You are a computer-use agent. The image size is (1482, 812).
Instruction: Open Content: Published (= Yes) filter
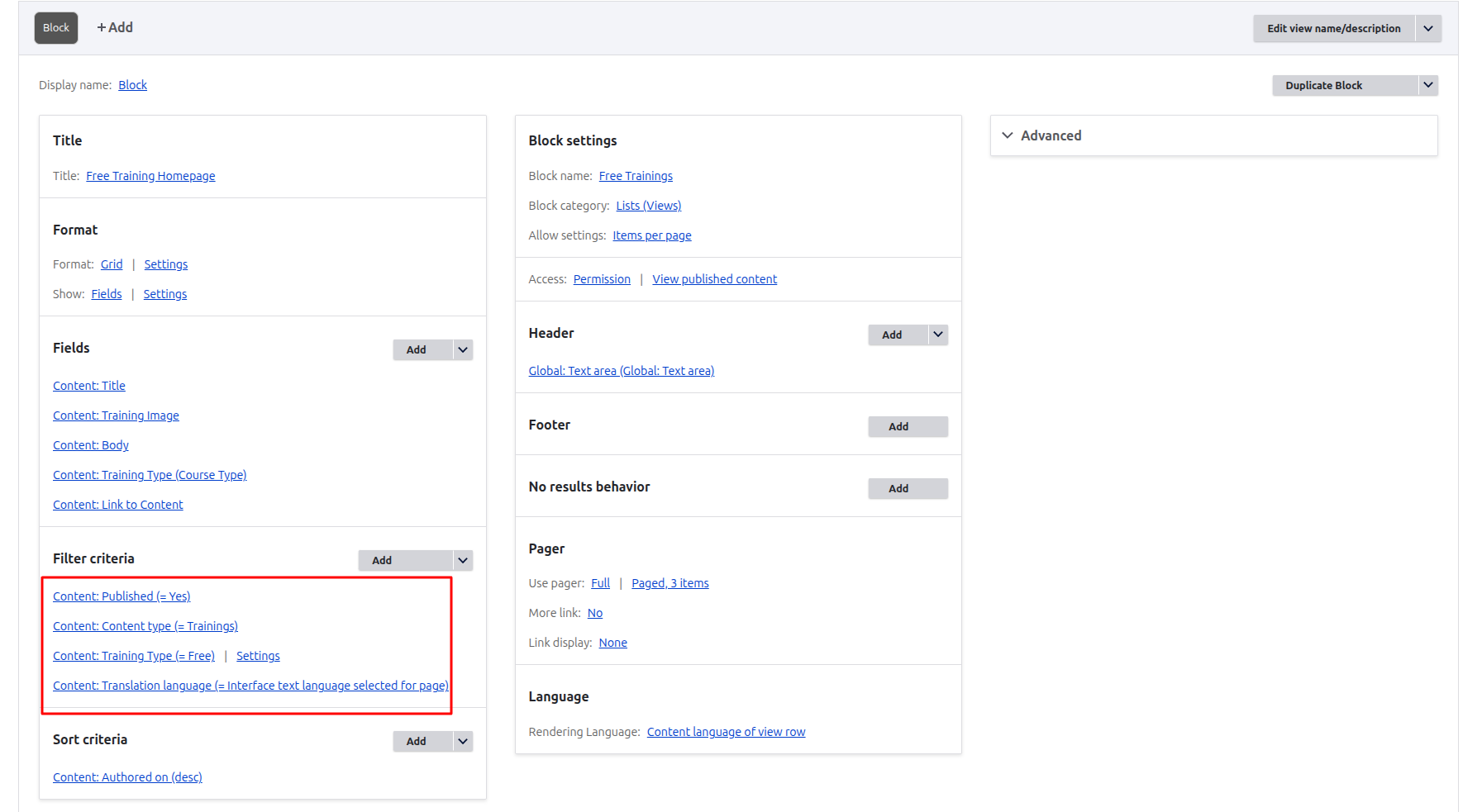(122, 596)
